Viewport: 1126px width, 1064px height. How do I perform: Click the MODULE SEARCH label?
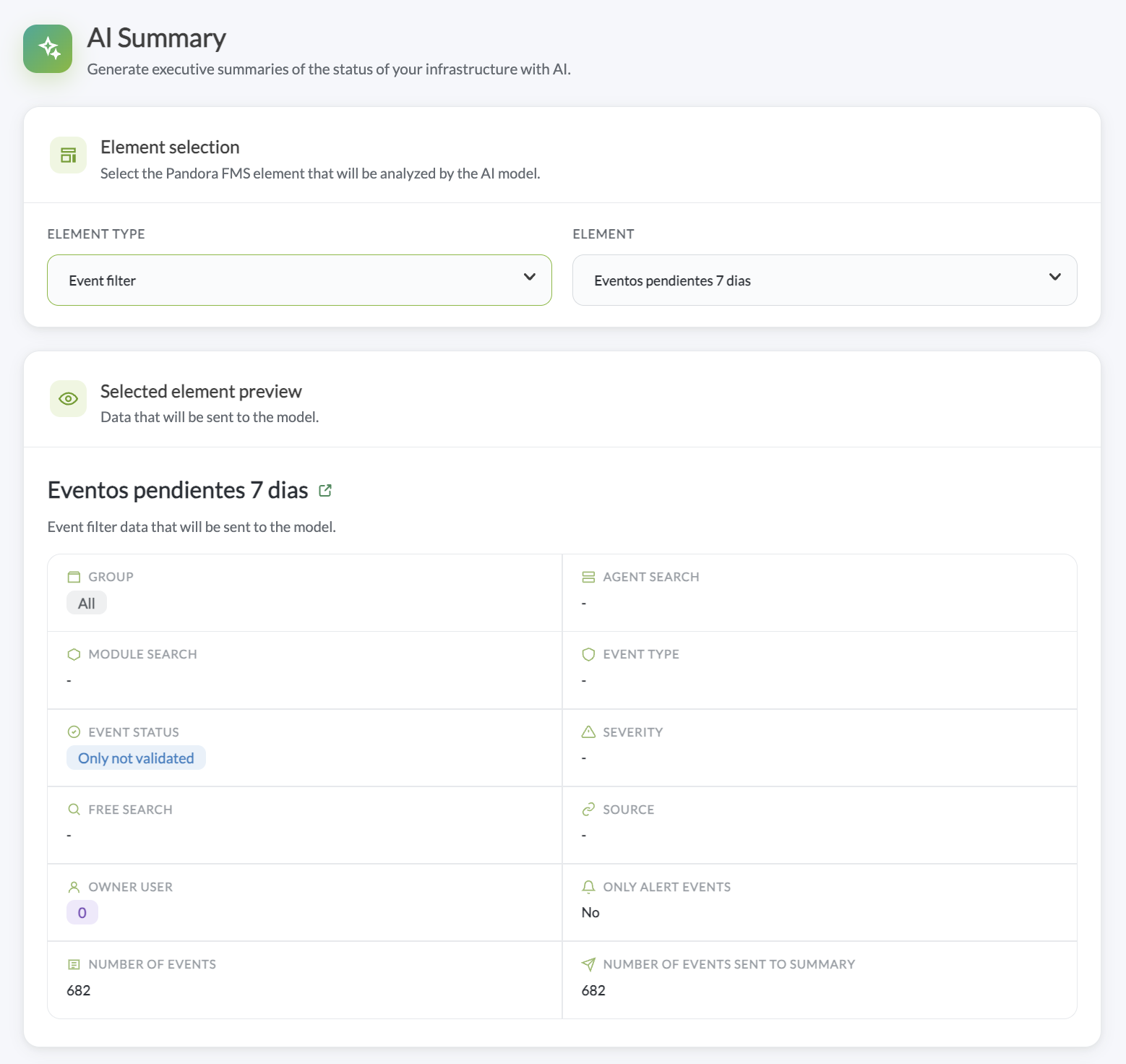coord(142,654)
